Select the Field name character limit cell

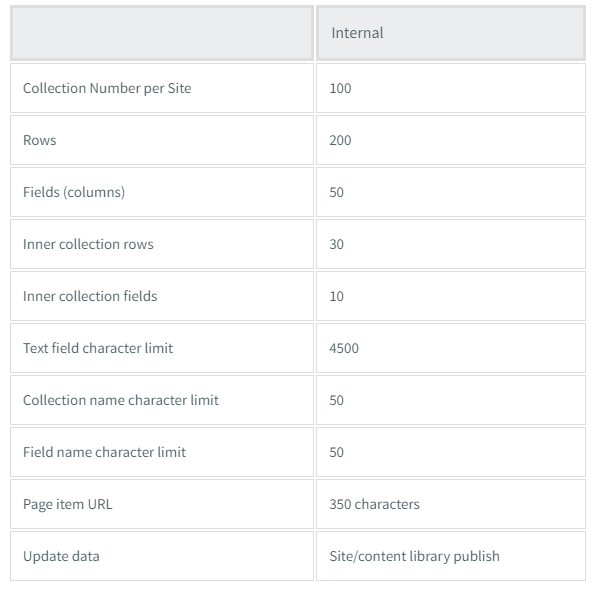(x=162, y=452)
